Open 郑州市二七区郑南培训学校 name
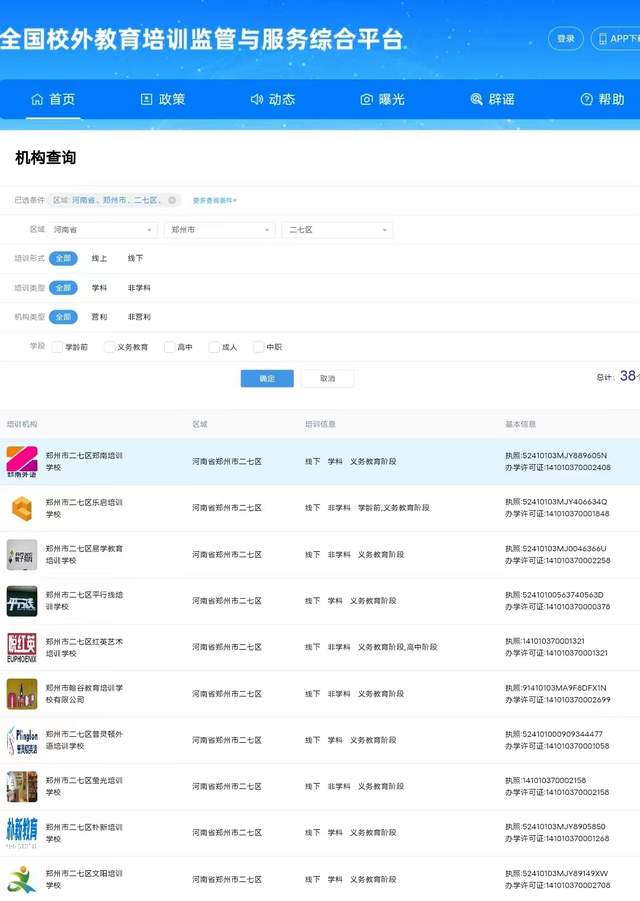The image size is (640, 901). tap(84, 461)
